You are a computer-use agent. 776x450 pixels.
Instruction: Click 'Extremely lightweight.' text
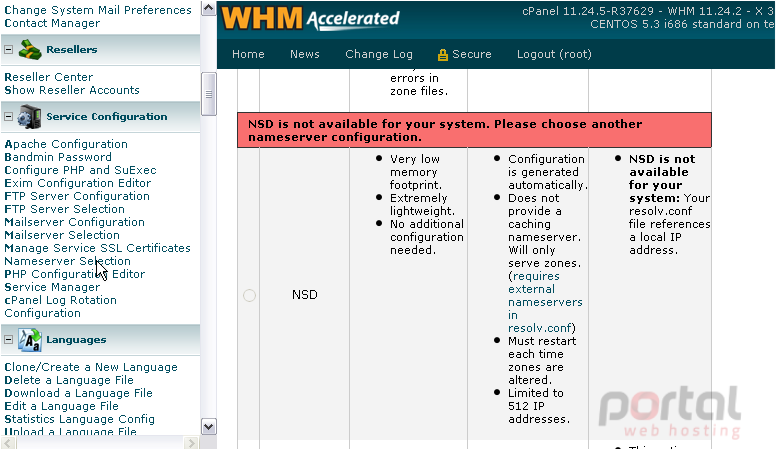click(422, 205)
